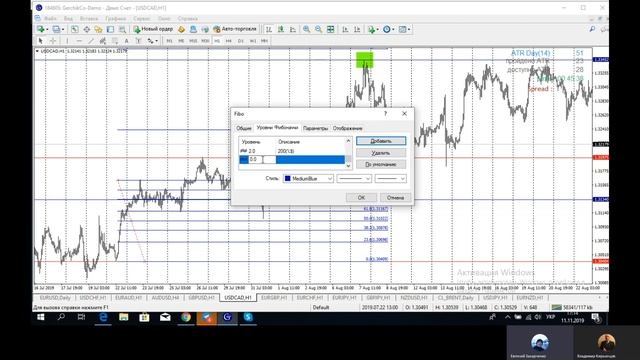
Task: Select the Vertical Line tool
Action: click(x=67, y=41)
